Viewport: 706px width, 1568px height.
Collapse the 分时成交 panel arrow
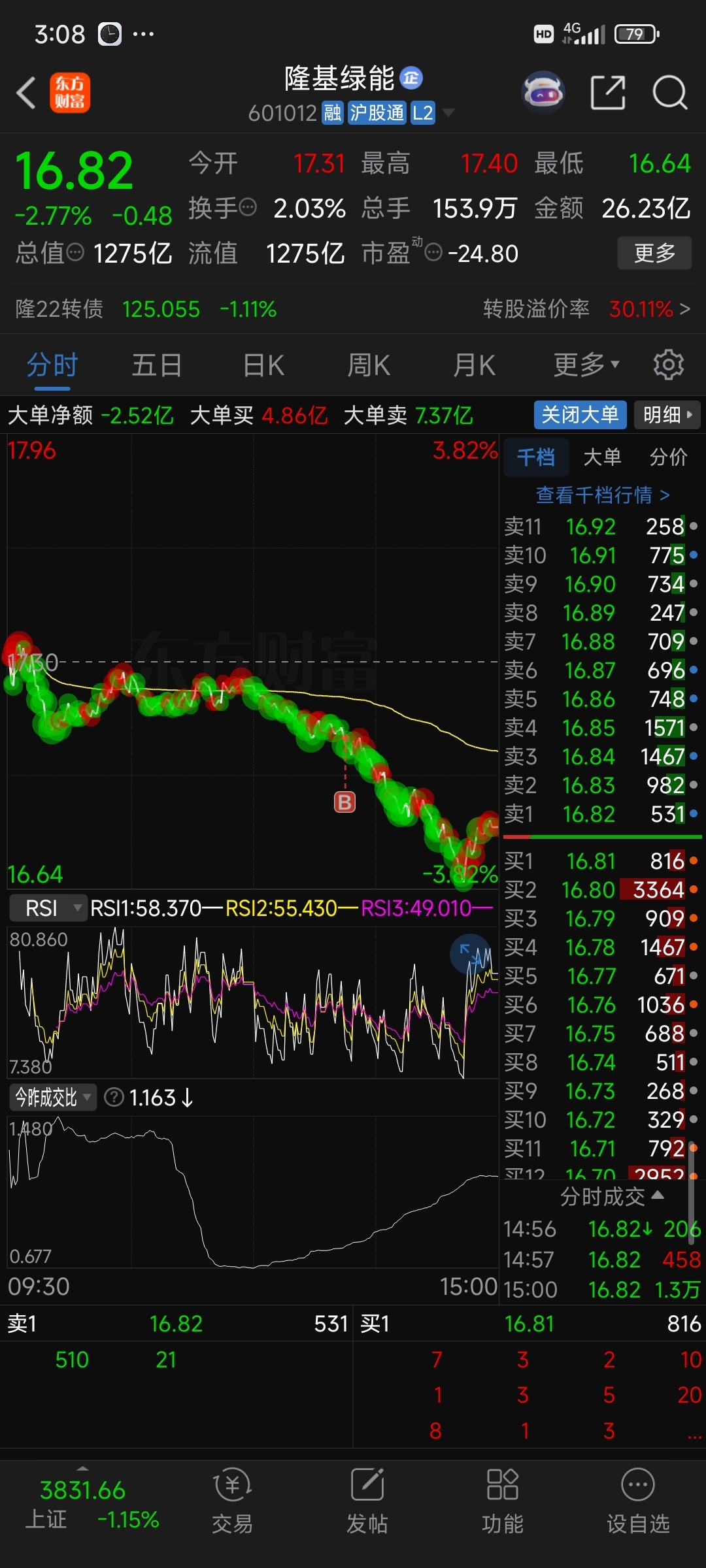click(658, 1195)
